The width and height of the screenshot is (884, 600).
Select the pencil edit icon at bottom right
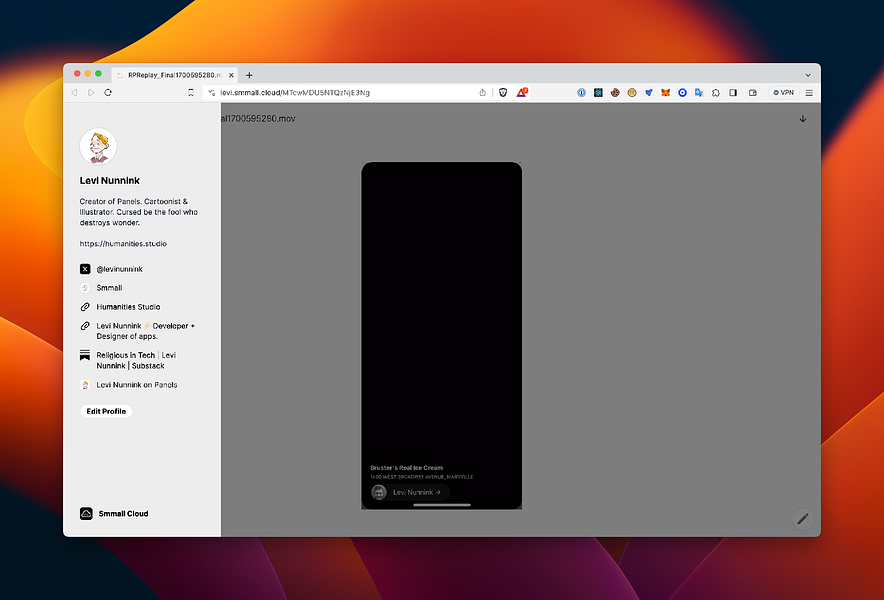[x=802, y=519]
